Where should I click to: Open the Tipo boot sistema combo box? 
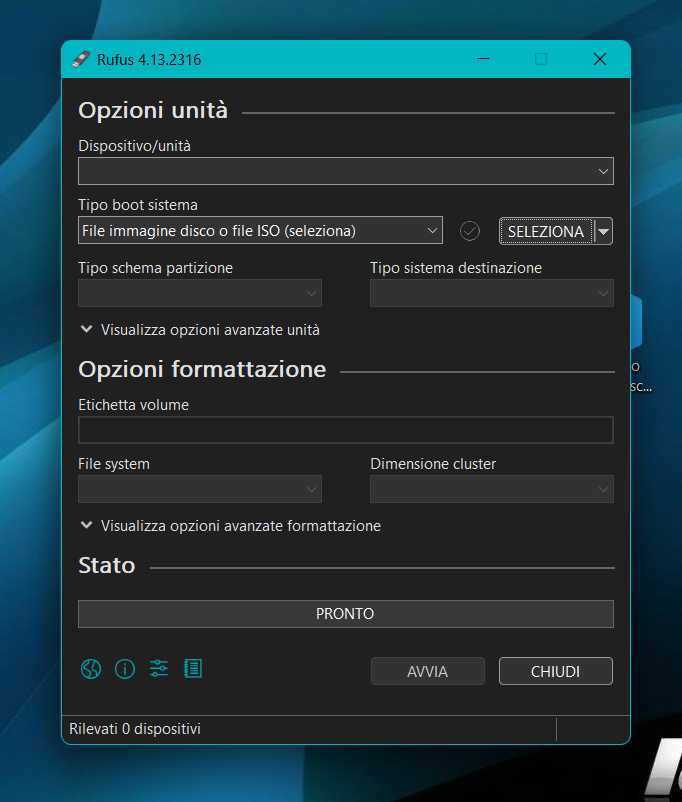[260, 231]
